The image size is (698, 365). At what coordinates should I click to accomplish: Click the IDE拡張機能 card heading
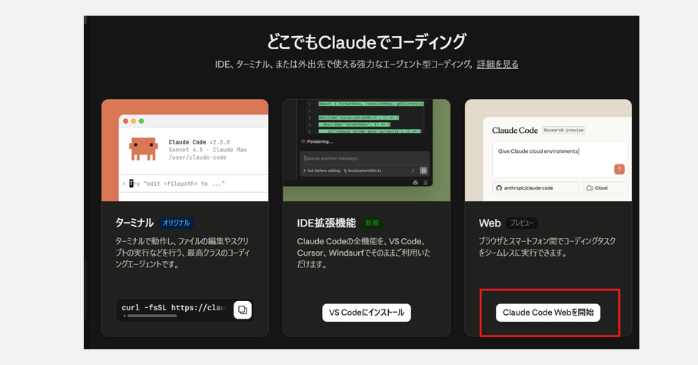point(326,223)
